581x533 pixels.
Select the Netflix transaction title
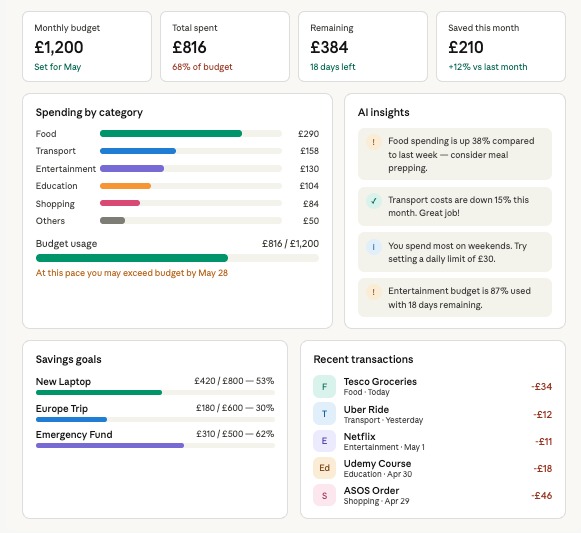(359, 436)
